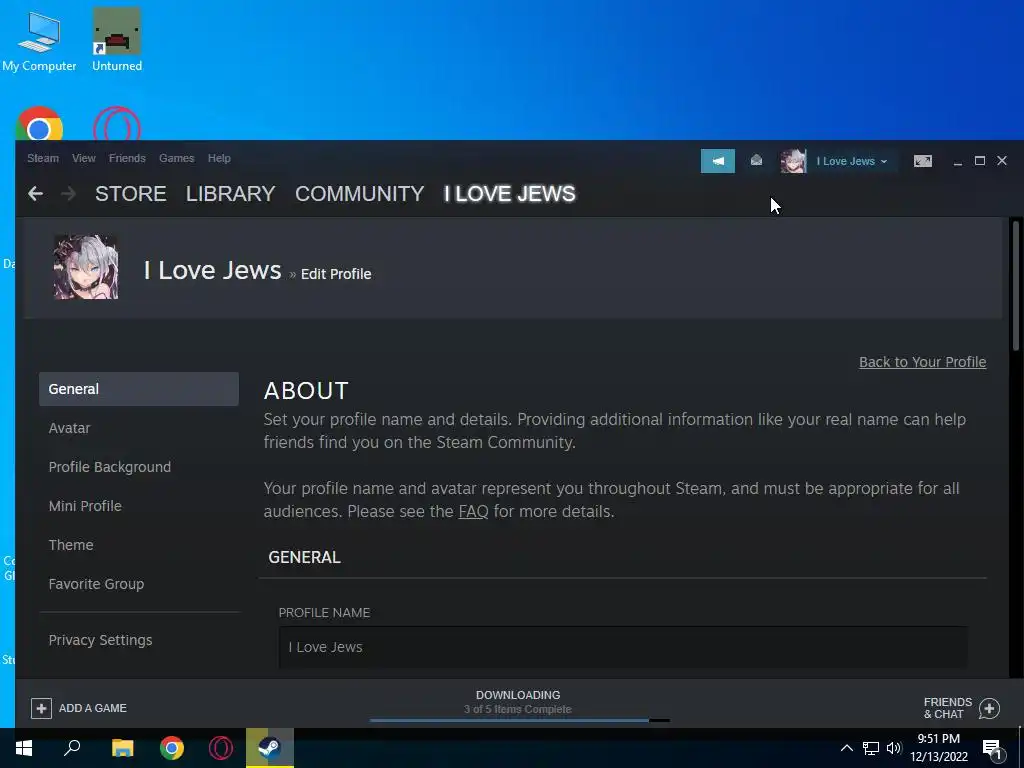The image size is (1024, 768).
Task: Select the General settings section
Action: 138,389
